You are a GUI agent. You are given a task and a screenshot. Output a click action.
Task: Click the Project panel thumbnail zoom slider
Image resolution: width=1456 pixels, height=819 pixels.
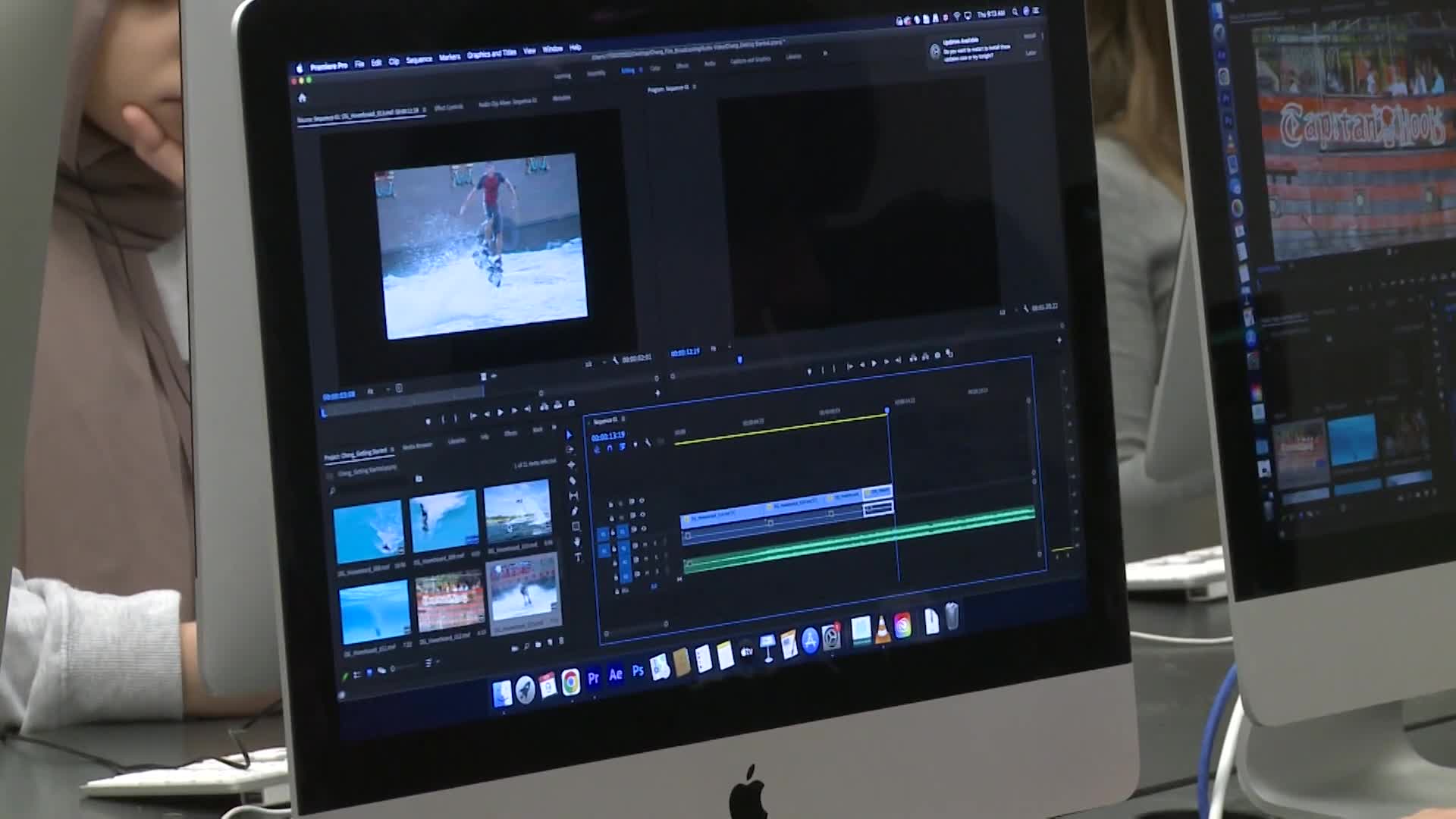click(x=406, y=667)
